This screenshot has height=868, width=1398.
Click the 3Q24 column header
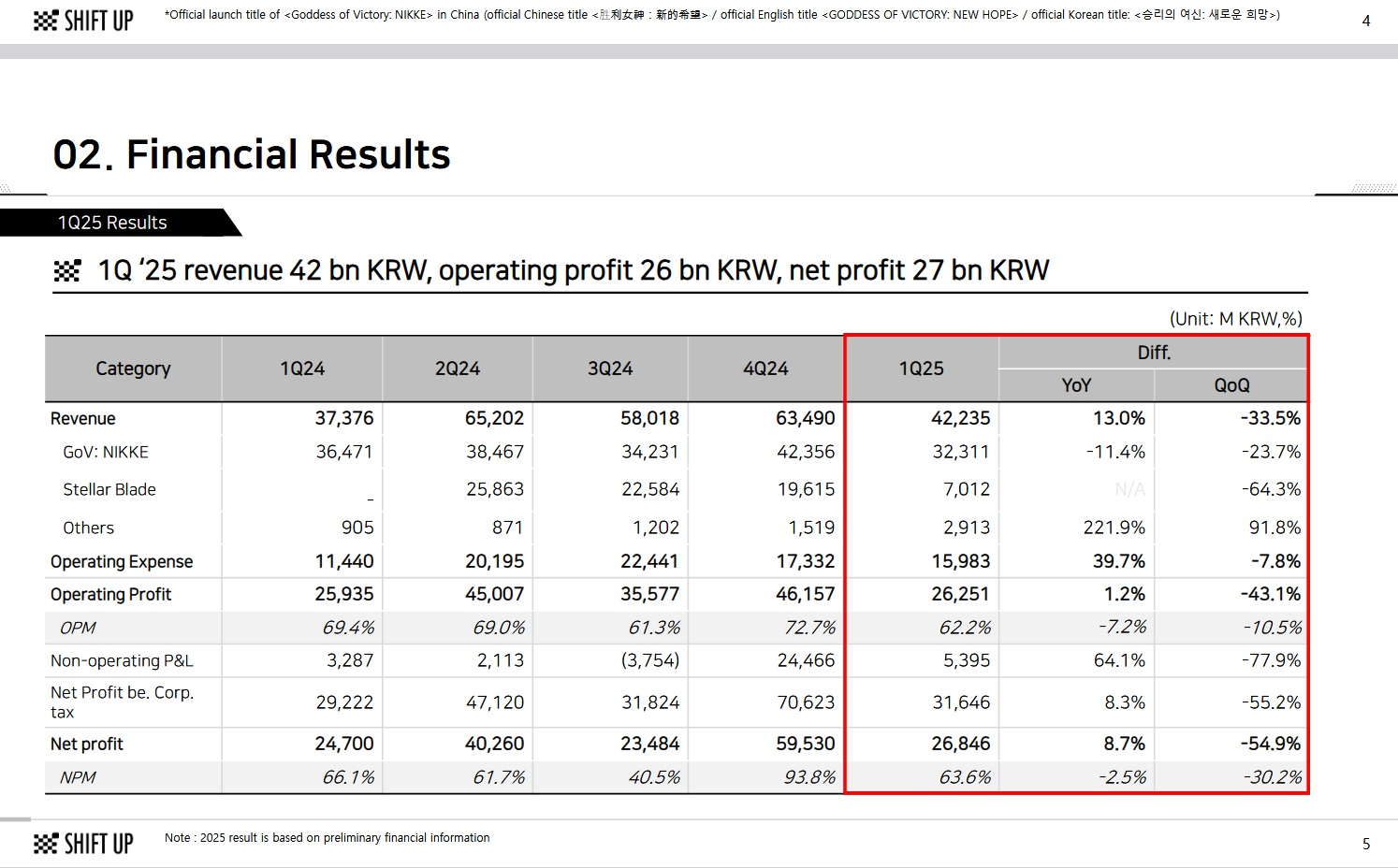(610, 369)
